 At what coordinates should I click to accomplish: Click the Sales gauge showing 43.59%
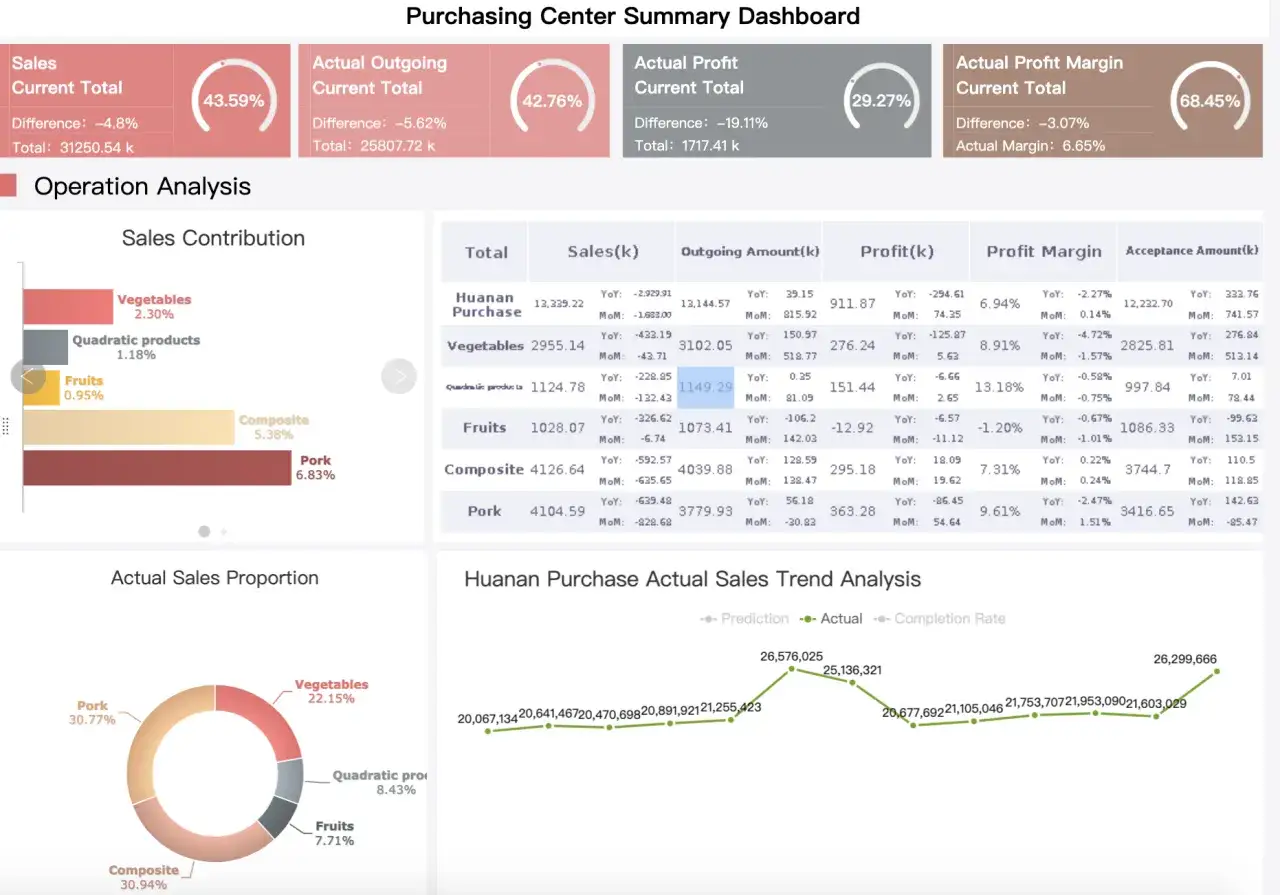pos(233,100)
